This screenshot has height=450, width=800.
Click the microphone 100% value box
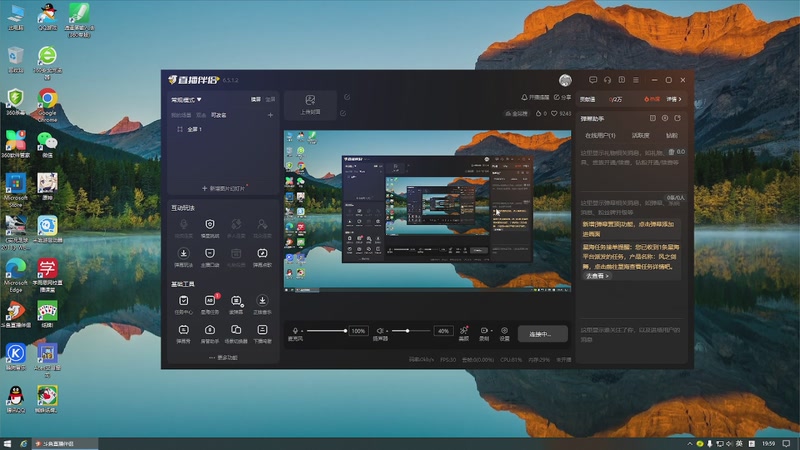point(359,331)
